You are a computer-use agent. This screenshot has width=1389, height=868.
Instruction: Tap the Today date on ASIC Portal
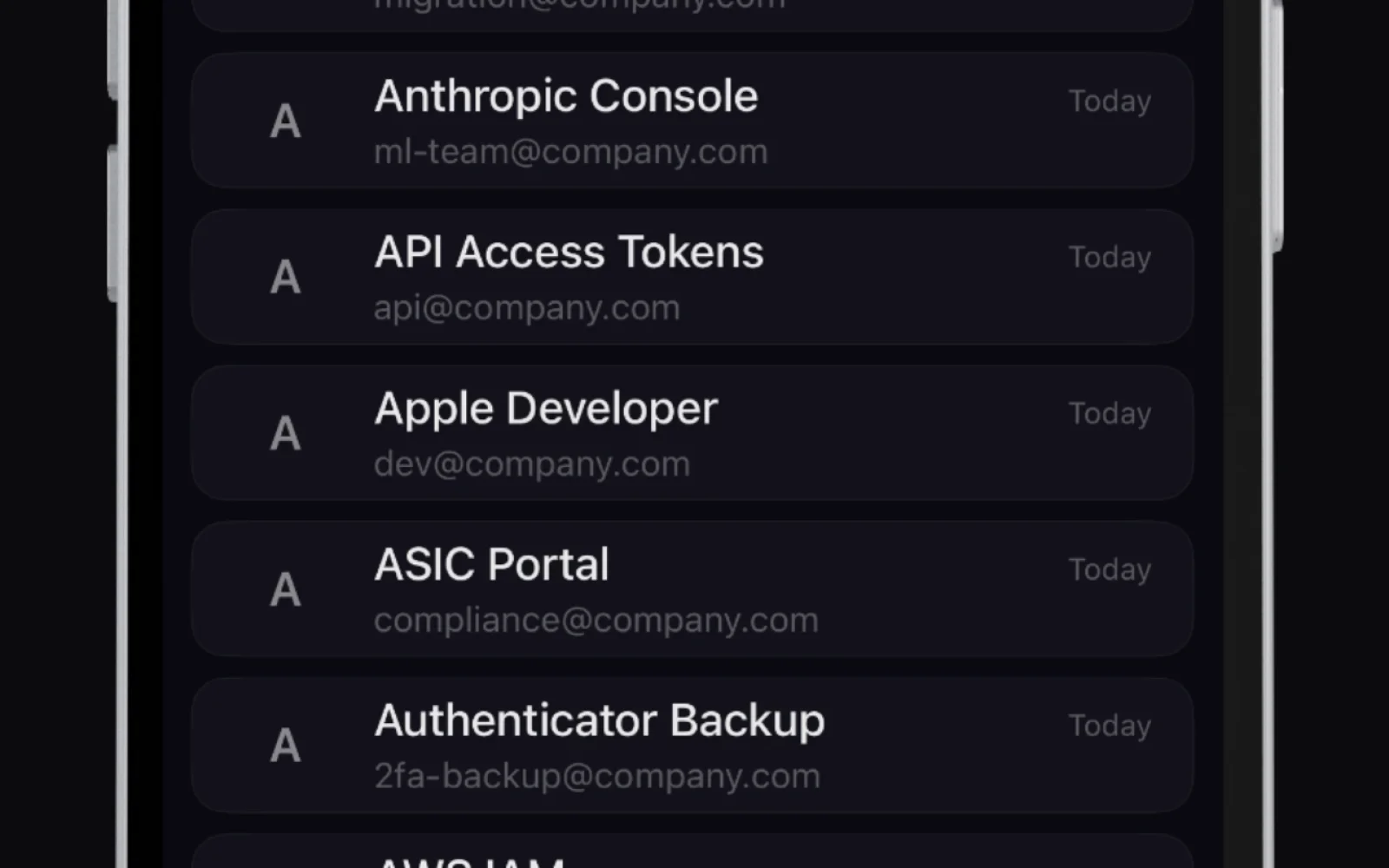(1109, 570)
